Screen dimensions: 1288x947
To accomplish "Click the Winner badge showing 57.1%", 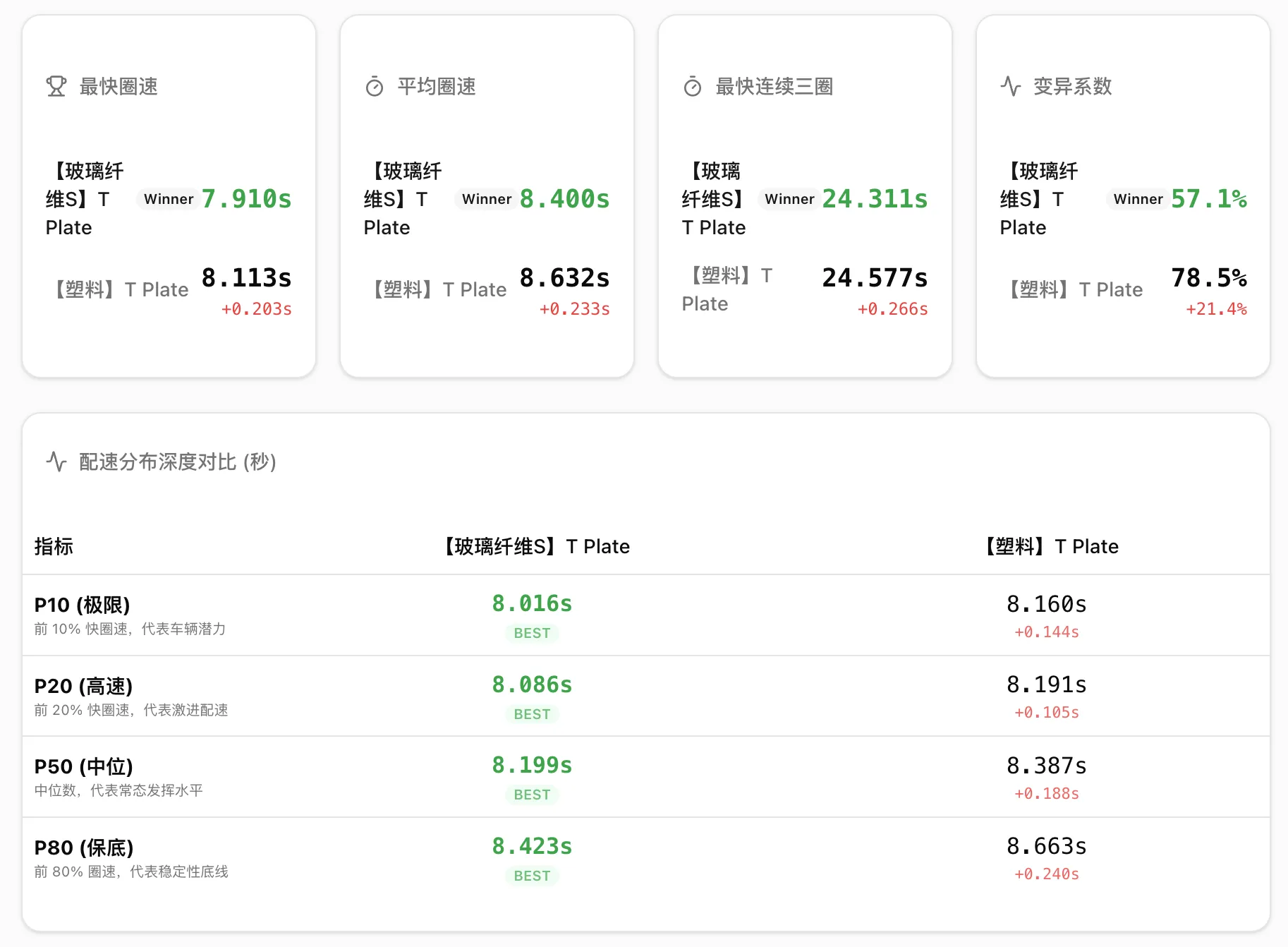I will tap(1137, 199).
